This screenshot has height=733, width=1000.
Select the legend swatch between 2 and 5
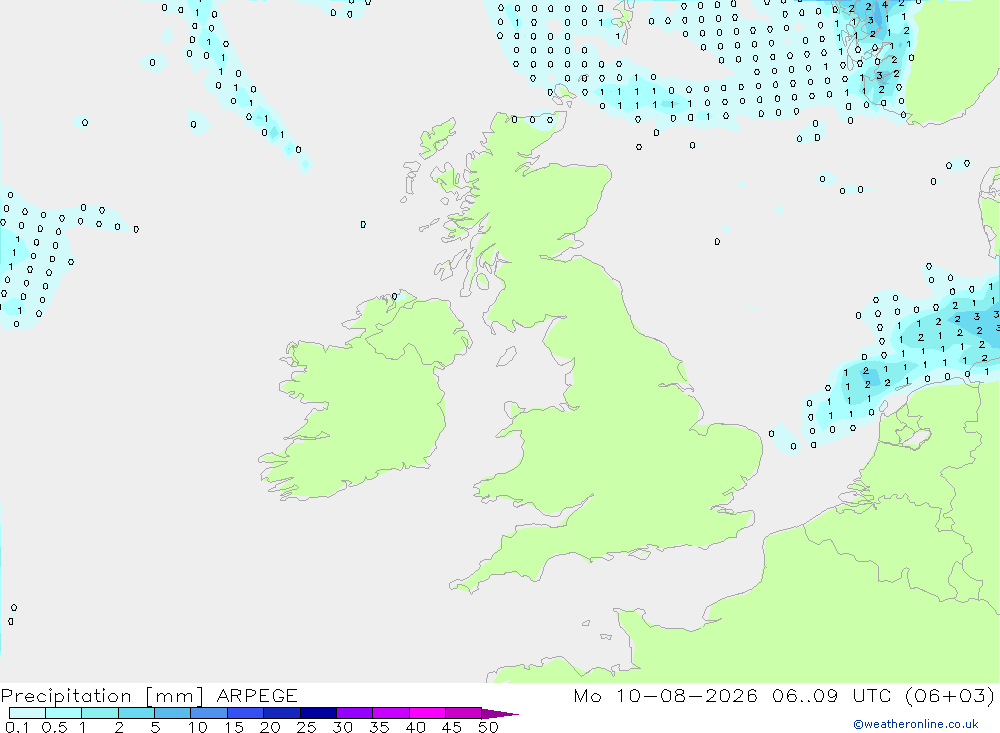click(x=136, y=713)
